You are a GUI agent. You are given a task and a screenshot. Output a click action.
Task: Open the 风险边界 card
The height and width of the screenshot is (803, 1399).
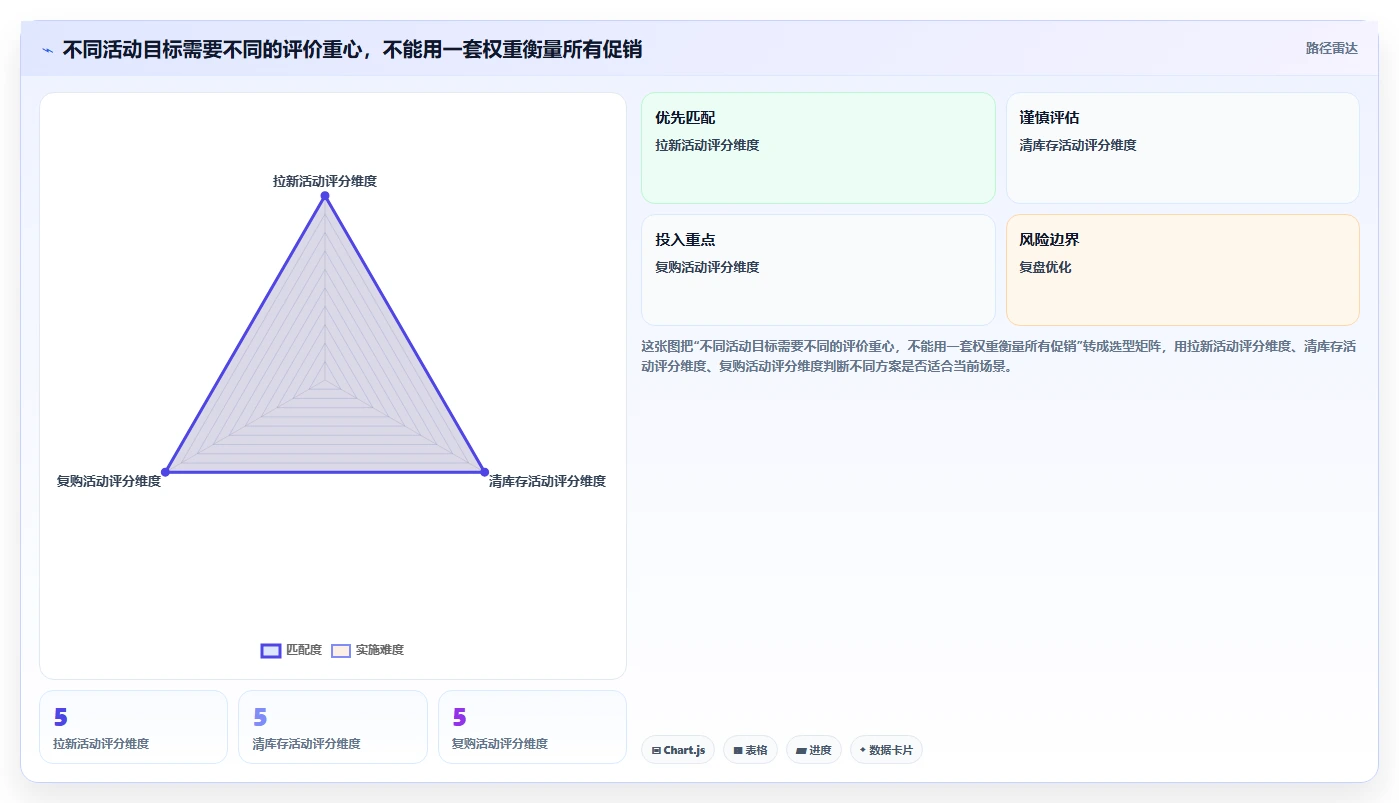pos(1183,270)
